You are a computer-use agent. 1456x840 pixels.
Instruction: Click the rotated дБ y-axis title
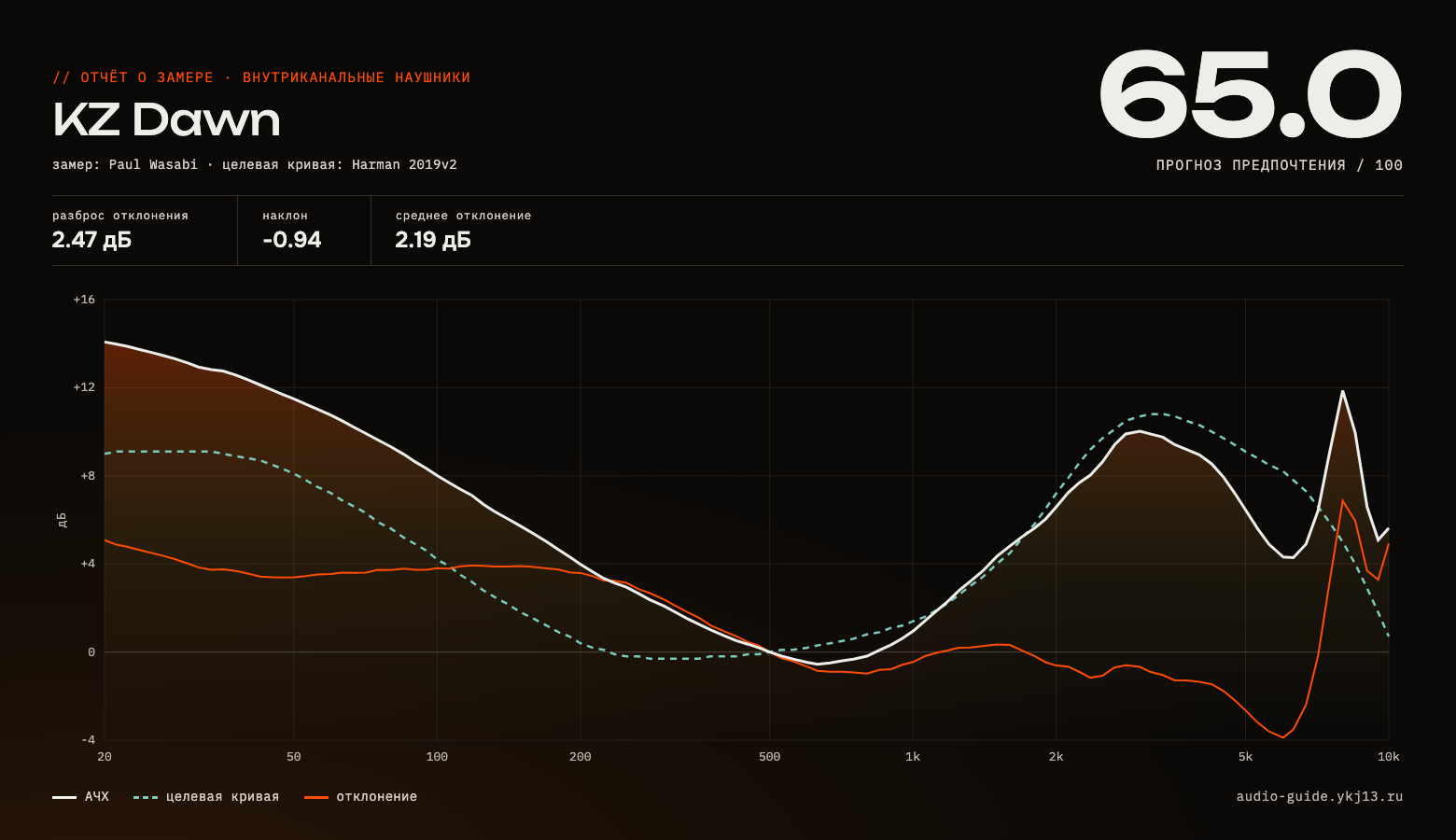62,520
